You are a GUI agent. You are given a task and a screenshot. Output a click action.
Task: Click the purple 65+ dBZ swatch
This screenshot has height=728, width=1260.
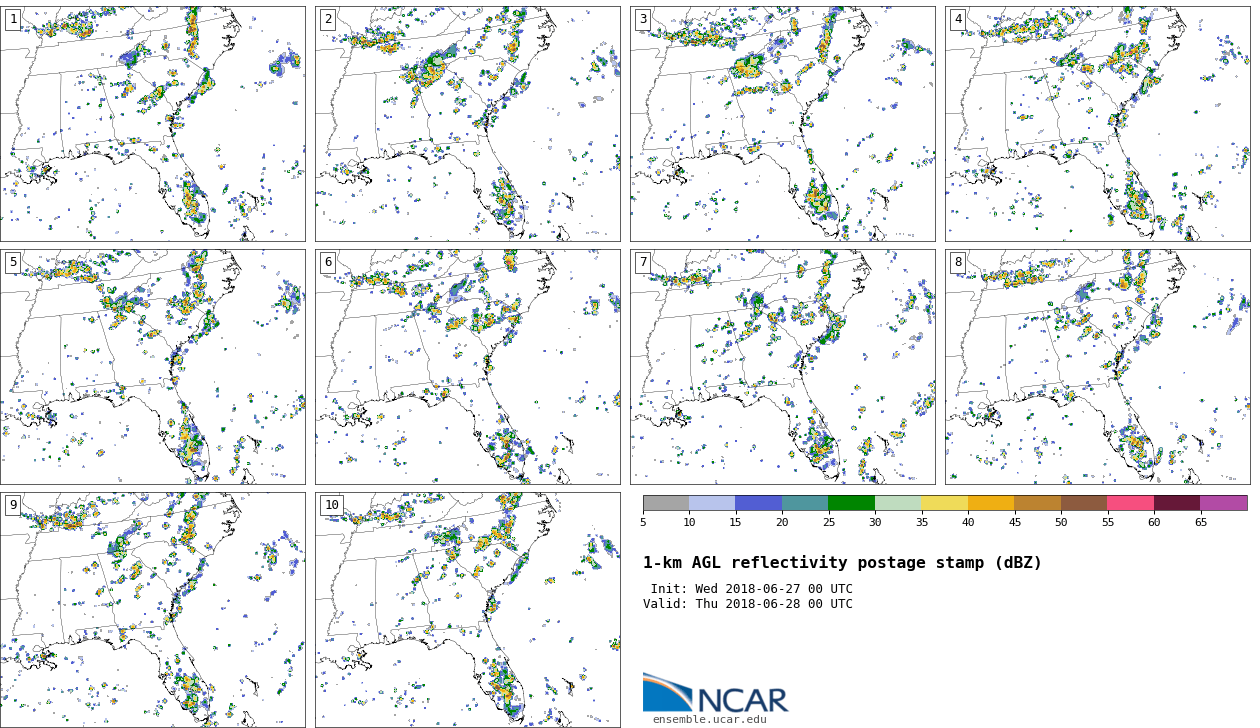point(1223,503)
